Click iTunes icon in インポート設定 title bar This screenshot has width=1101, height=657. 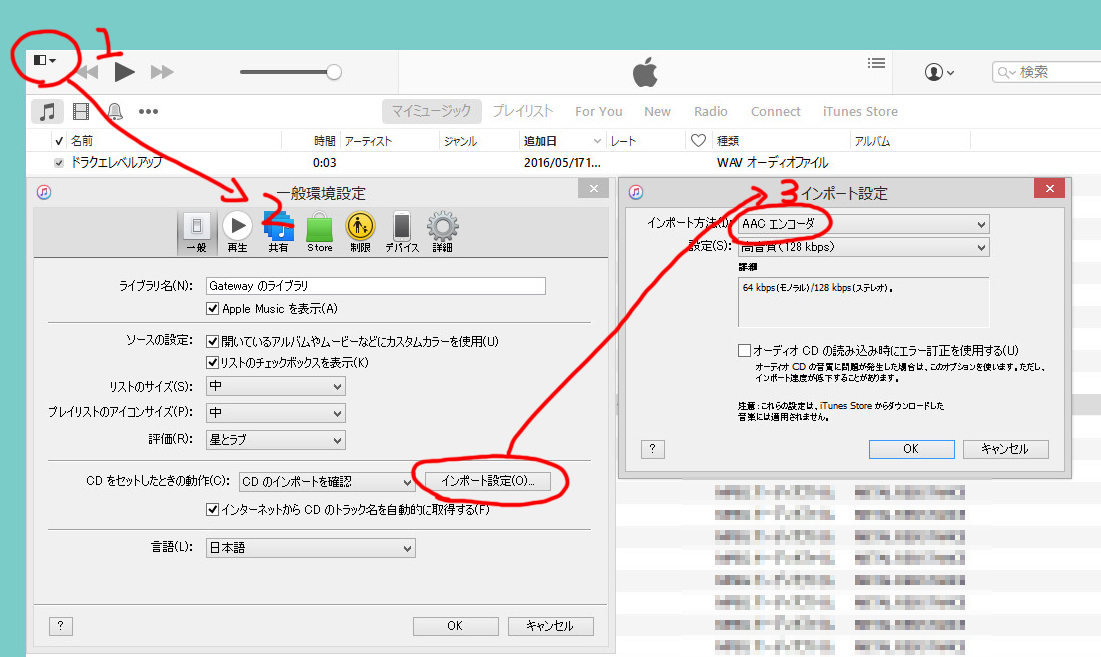pyautogui.click(x=636, y=192)
